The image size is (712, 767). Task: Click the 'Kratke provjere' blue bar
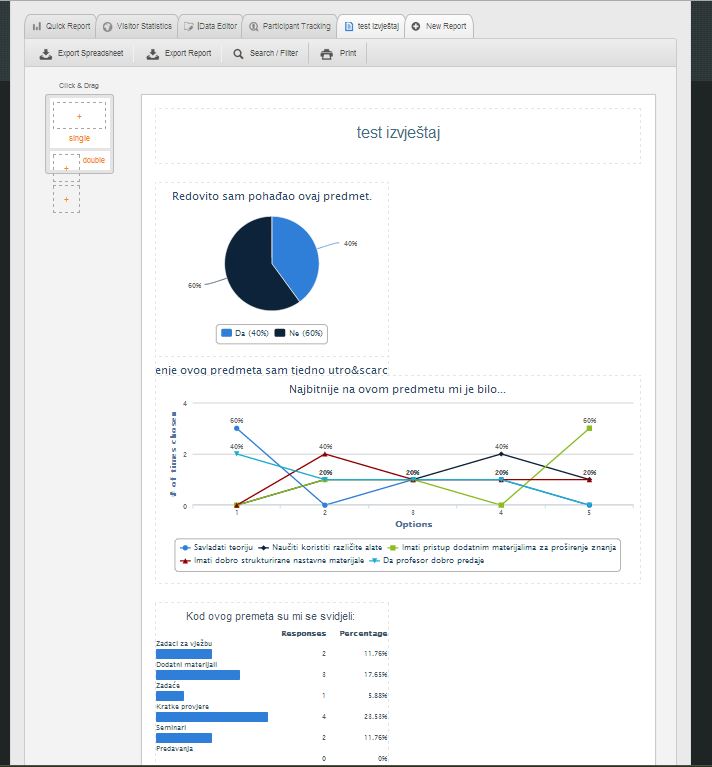point(212,716)
